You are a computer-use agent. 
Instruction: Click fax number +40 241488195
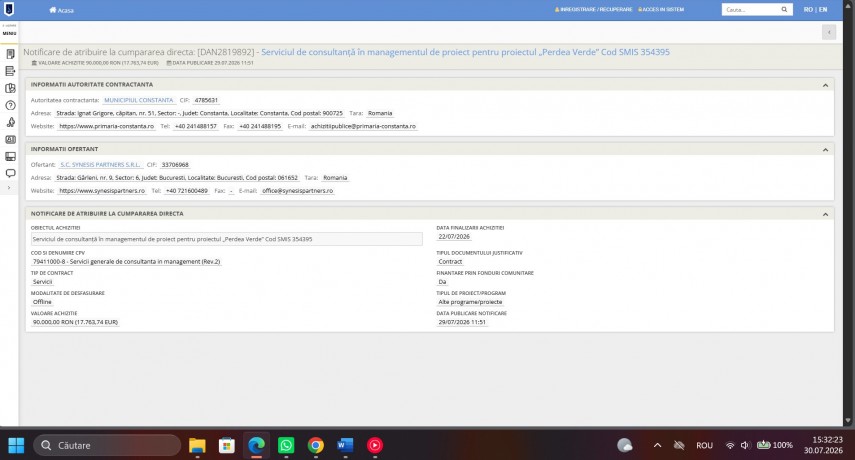[x=260, y=126]
